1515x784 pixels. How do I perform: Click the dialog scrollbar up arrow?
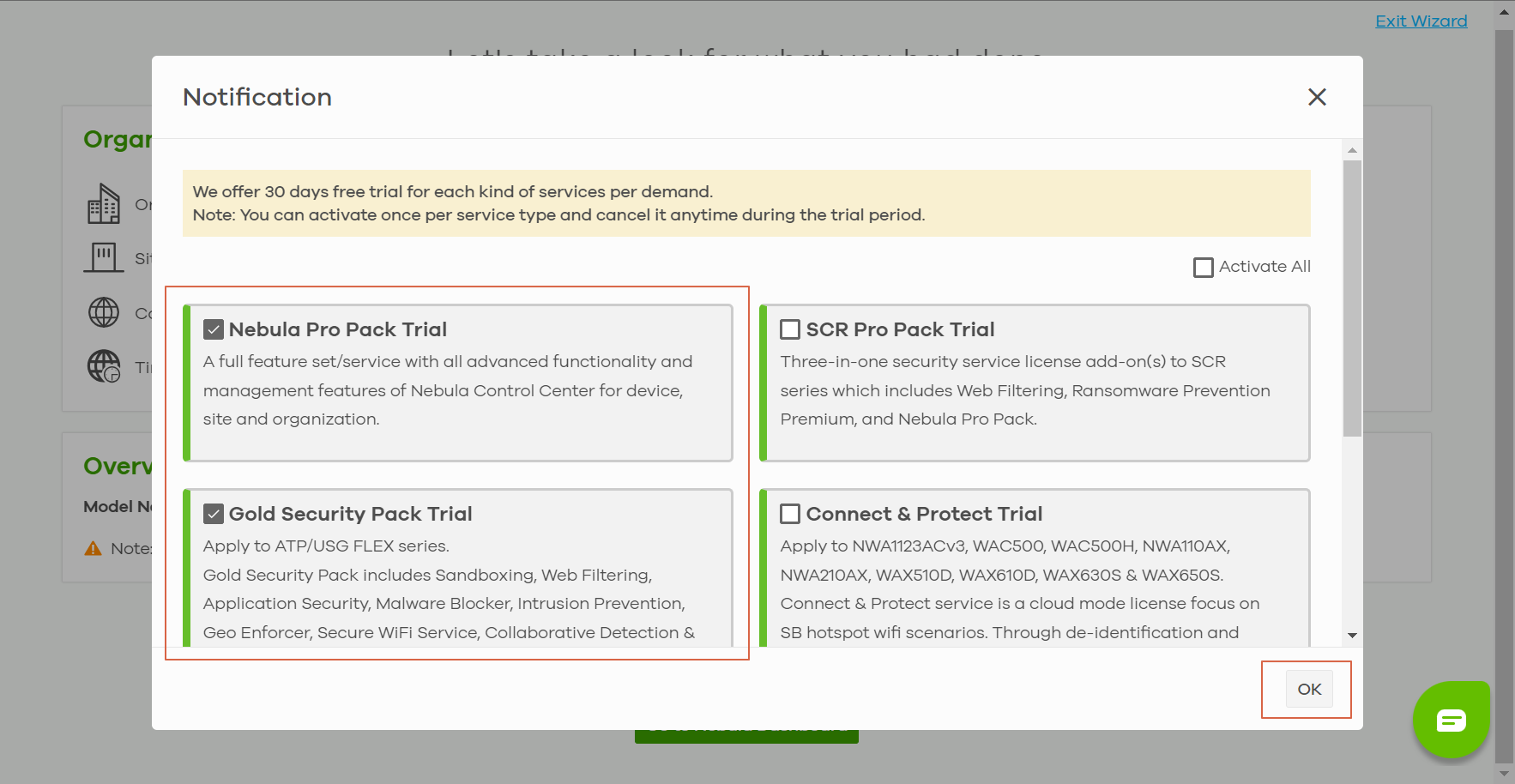[x=1352, y=150]
